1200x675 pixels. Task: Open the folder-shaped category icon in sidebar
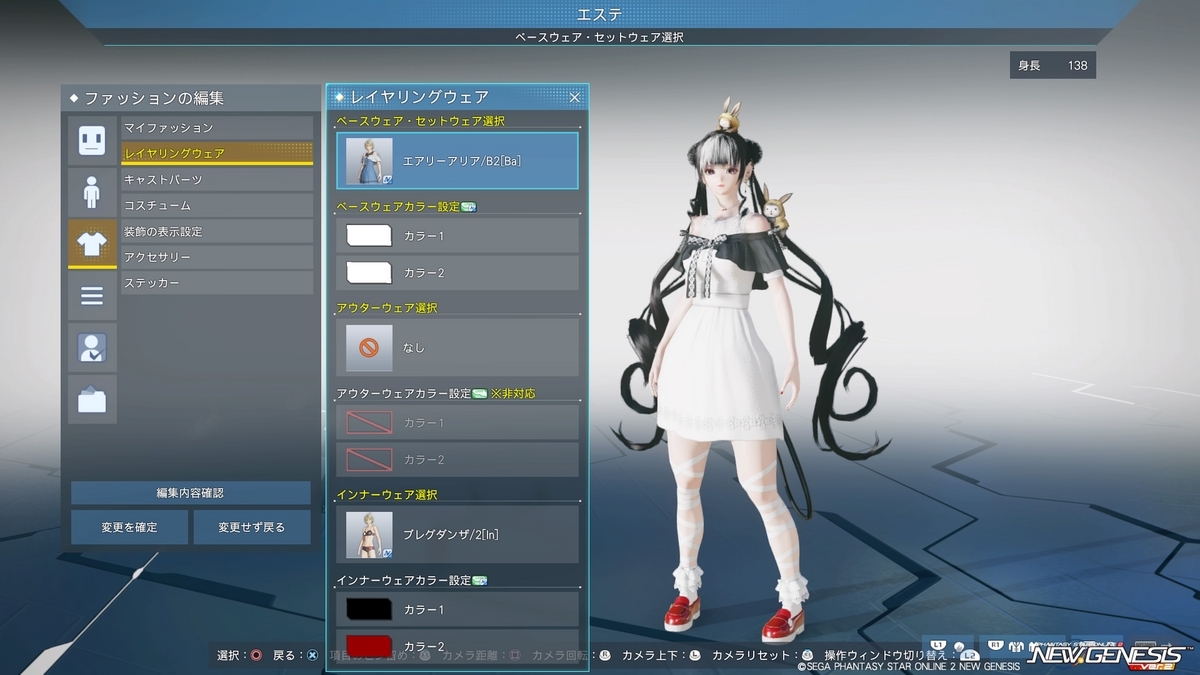[x=92, y=399]
